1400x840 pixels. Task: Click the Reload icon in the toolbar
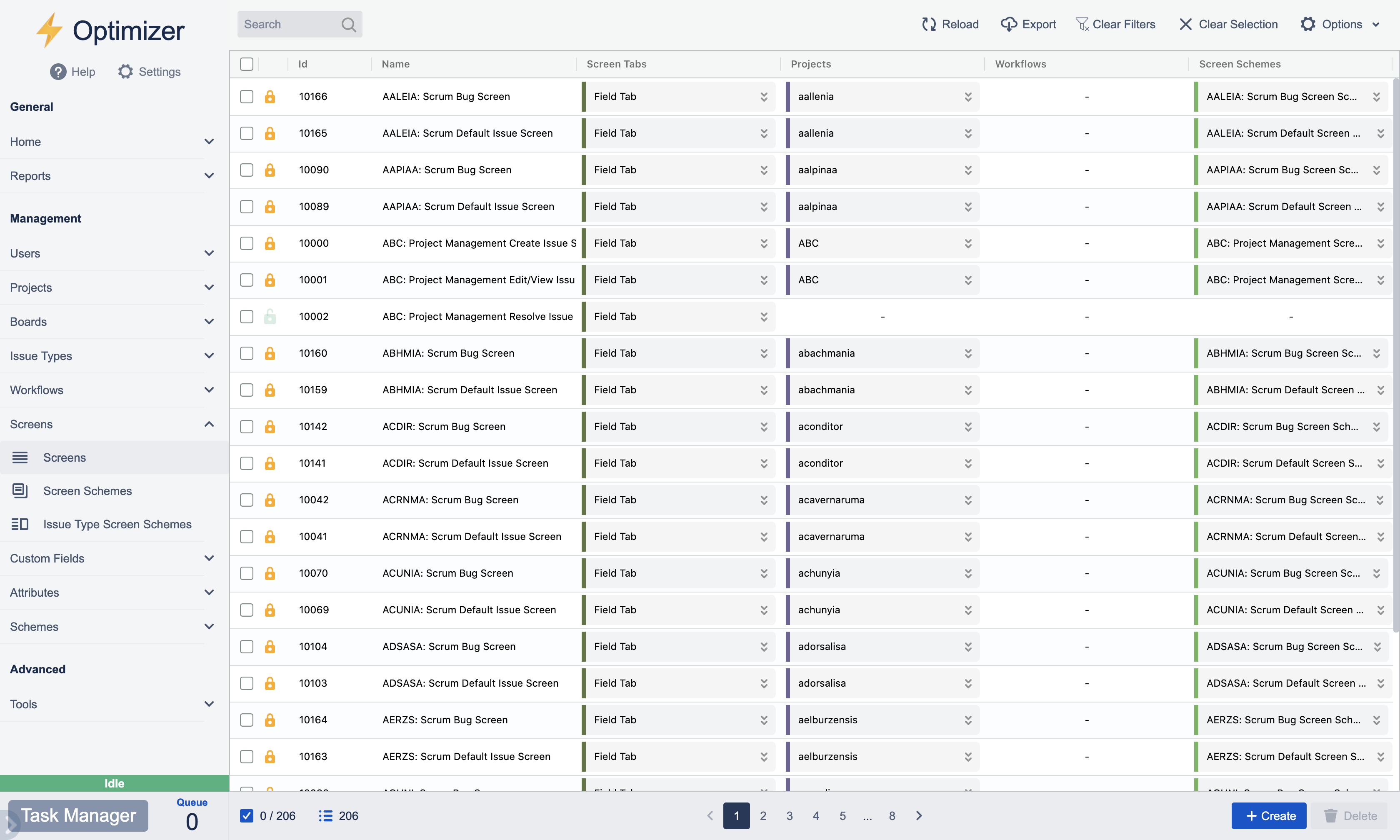[x=929, y=24]
